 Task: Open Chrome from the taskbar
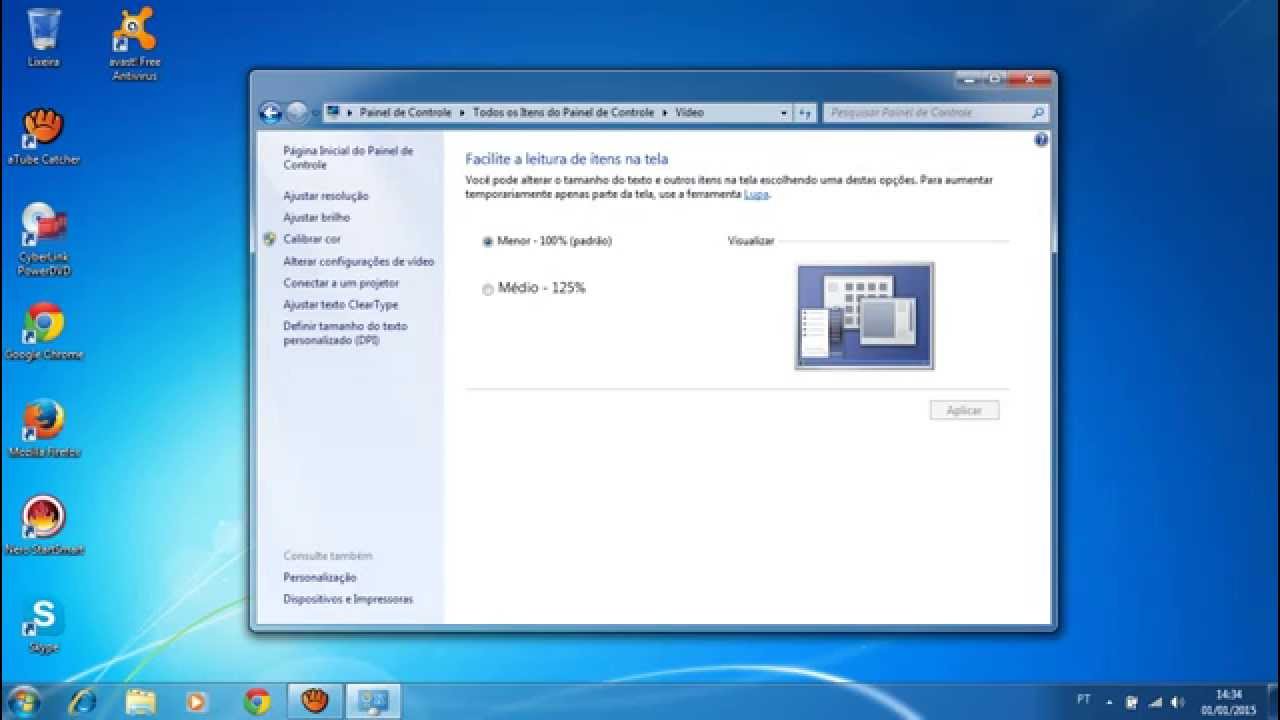(x=257, y=701)
